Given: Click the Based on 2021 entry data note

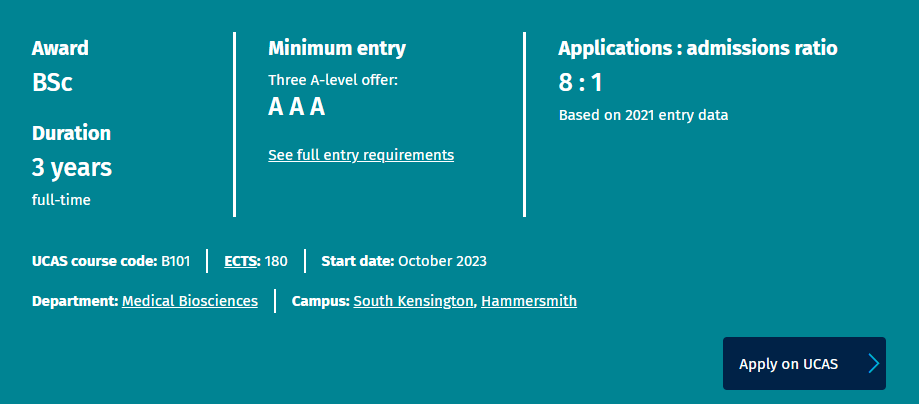Looking at the screenshot, I should (x=644, y=116).
